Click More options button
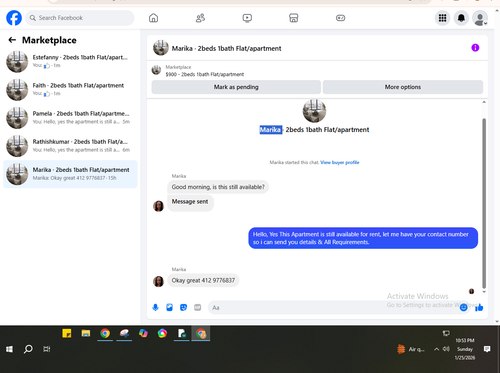 403,87
